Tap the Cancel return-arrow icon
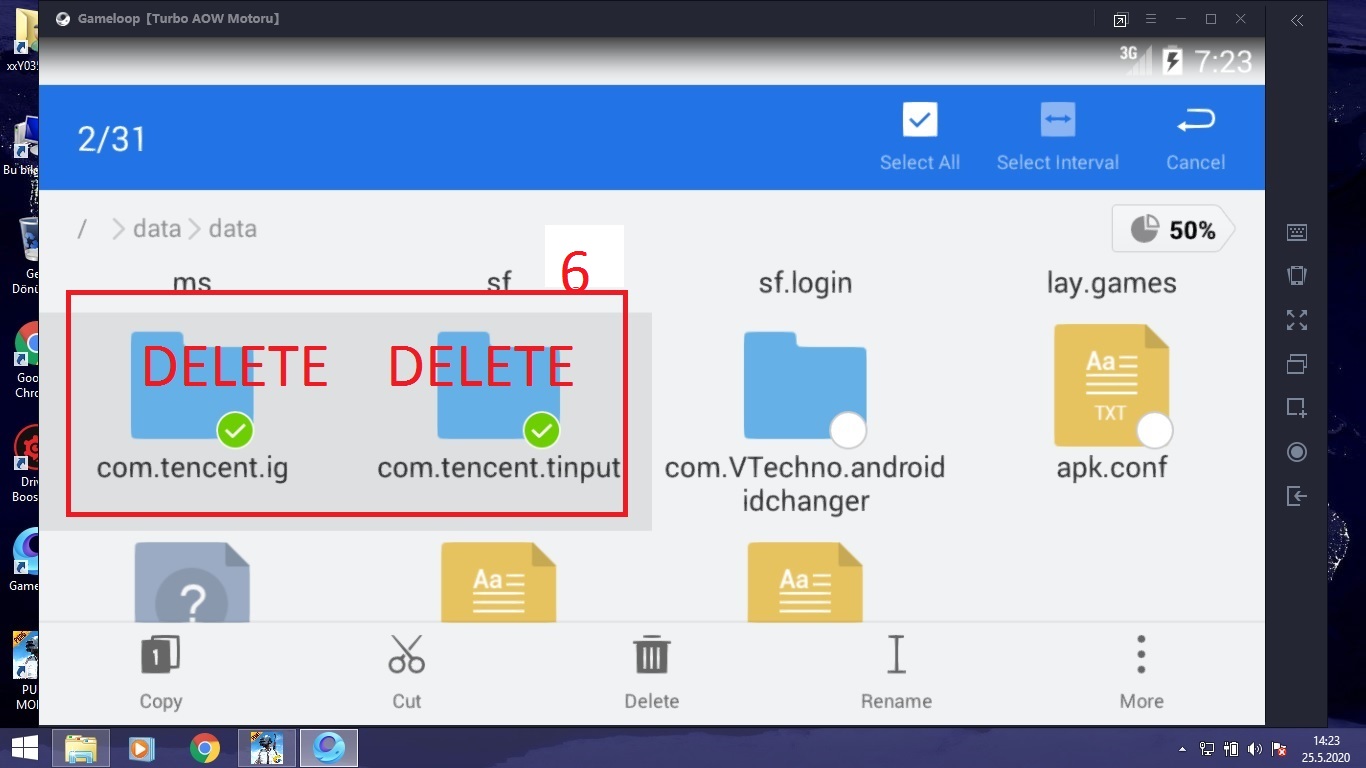 (1195, 121)
